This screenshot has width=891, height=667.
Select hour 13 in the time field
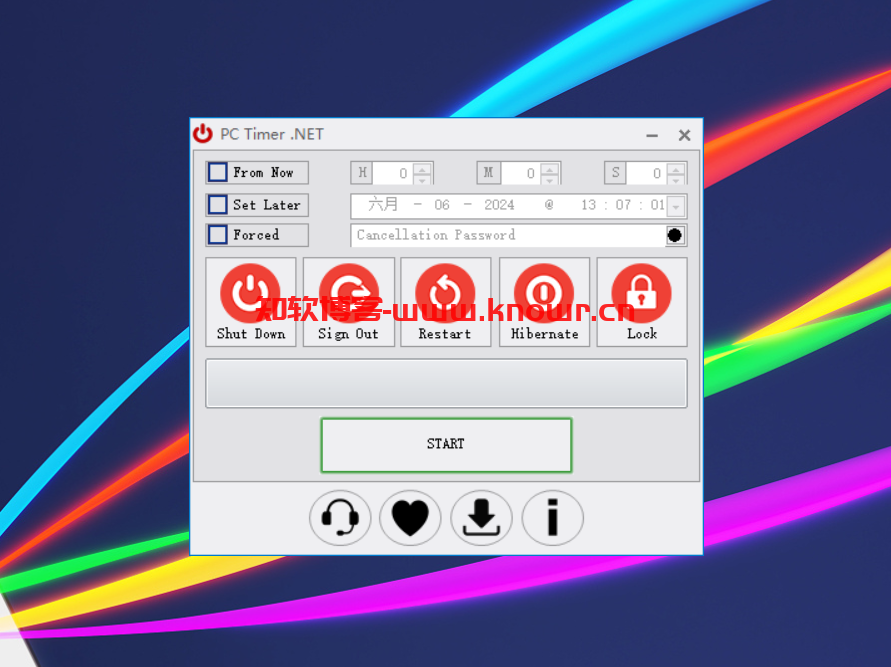588,205
